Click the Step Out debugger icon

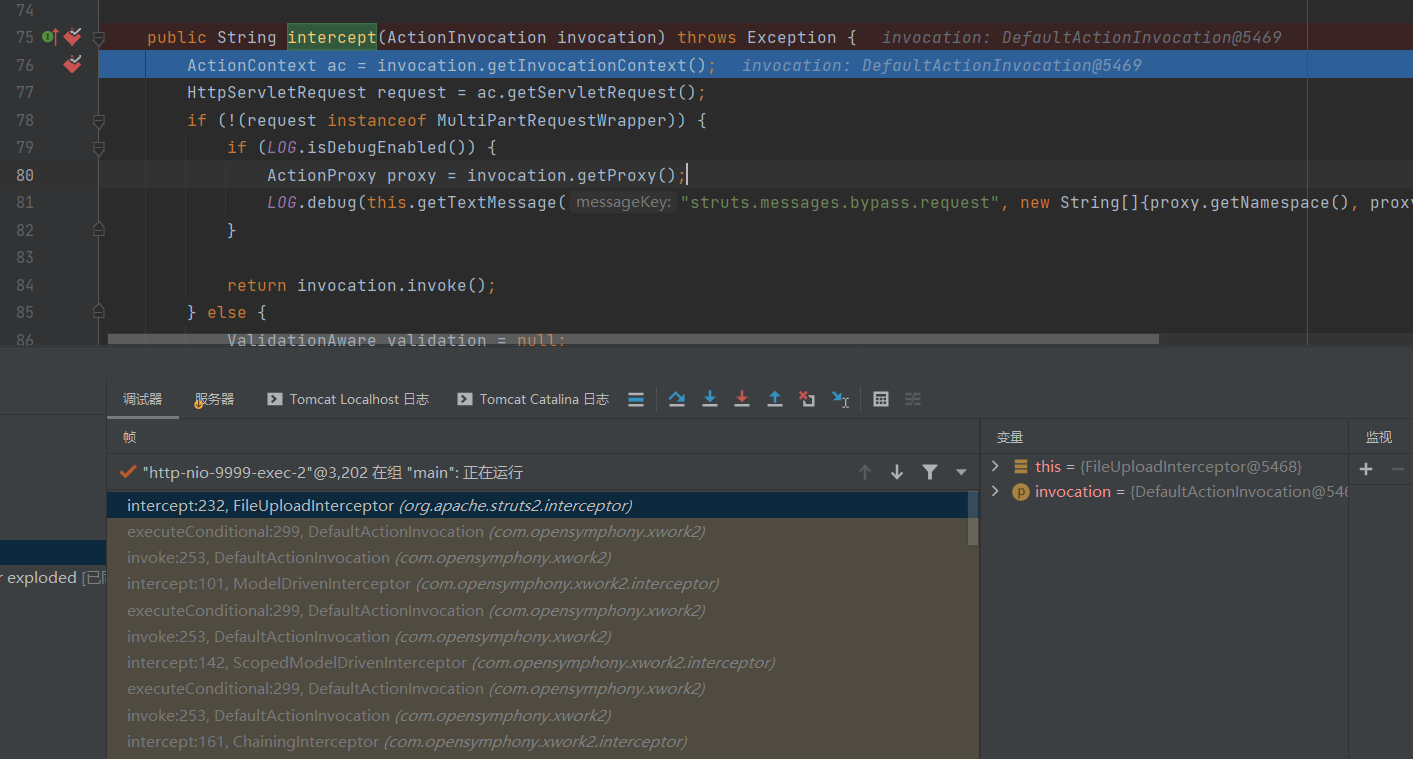click(775, 399)
